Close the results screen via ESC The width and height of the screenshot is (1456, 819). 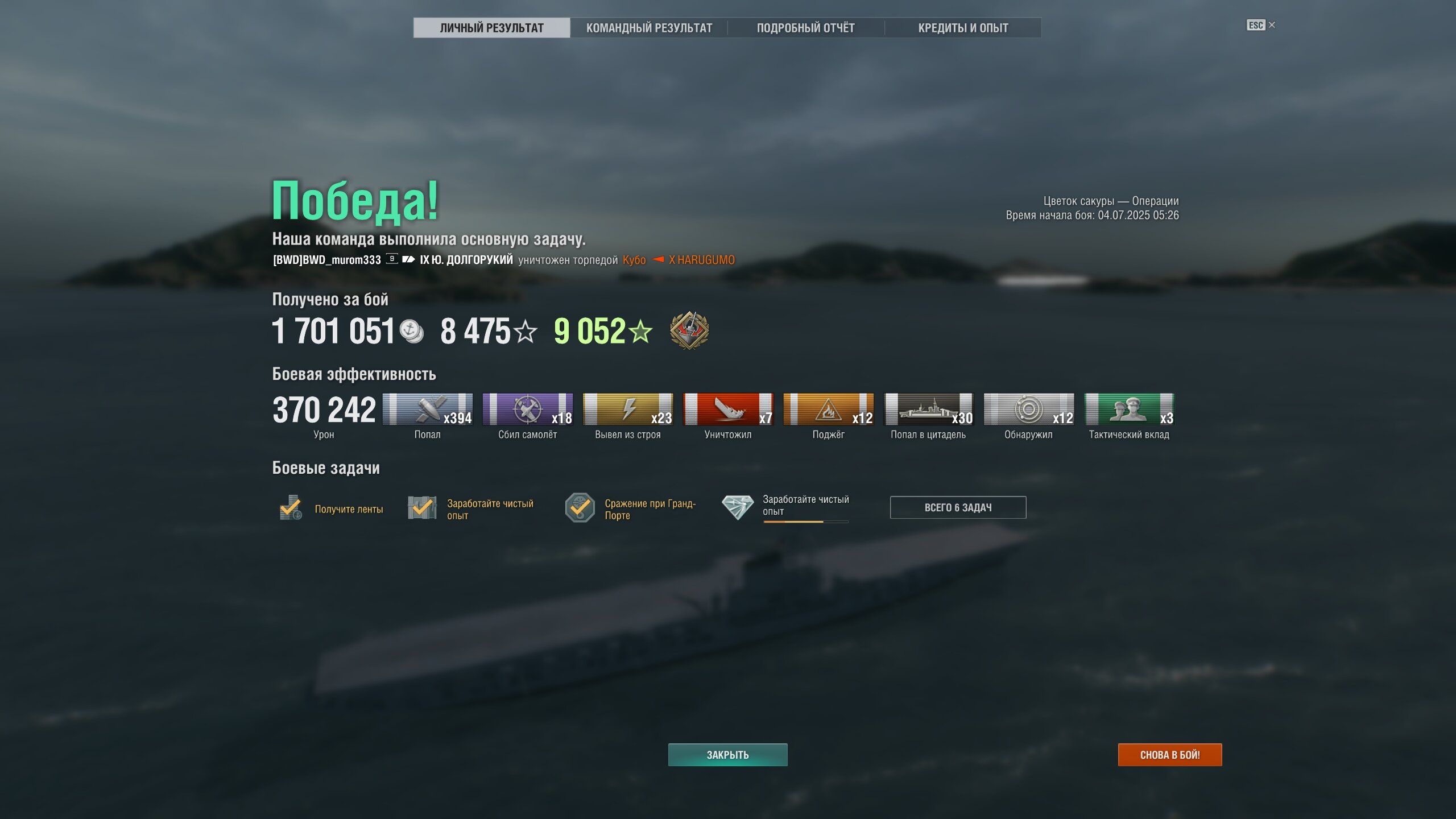point(1260,25)
